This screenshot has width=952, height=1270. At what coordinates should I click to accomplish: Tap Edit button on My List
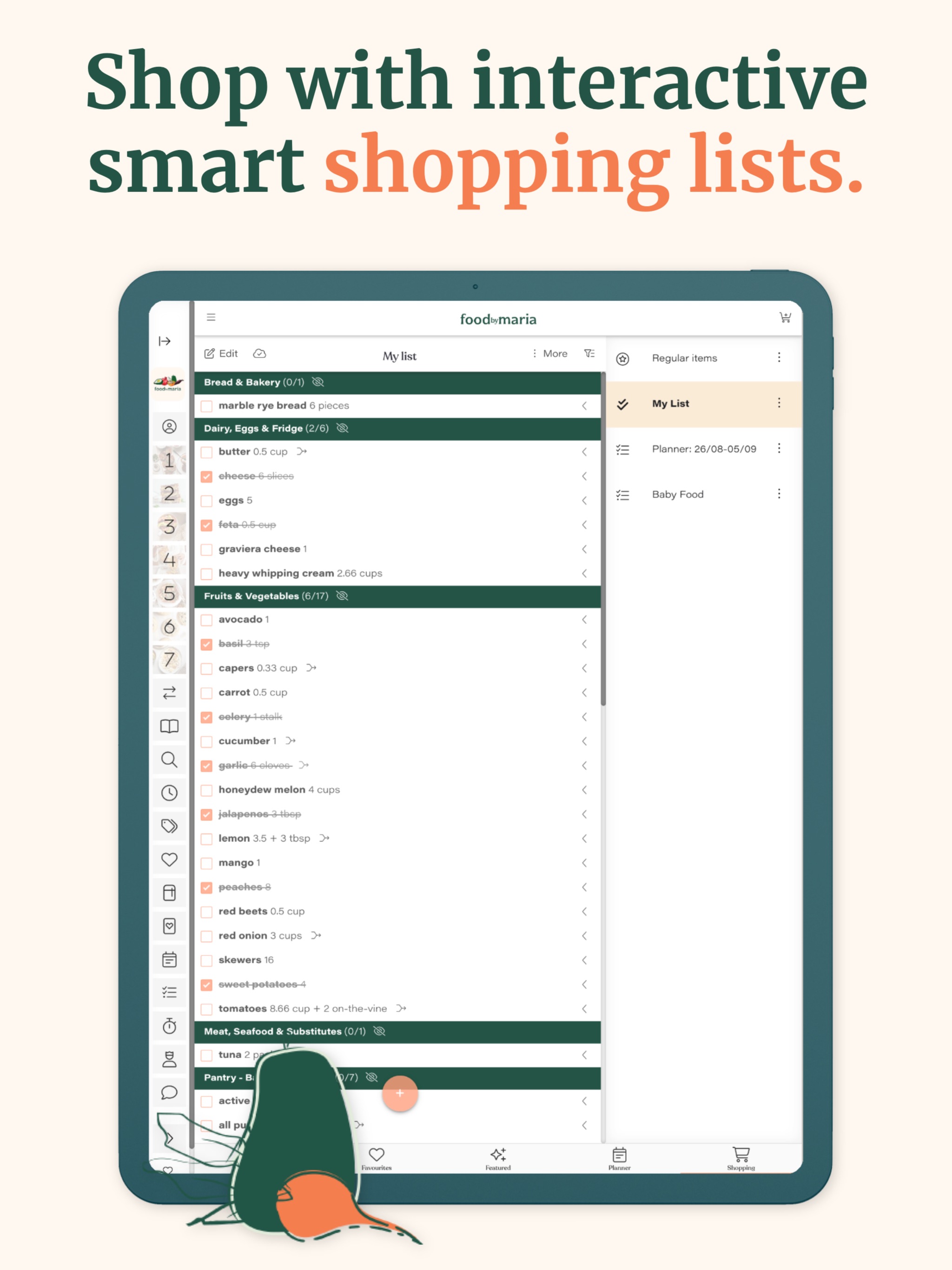coord(224,354)
